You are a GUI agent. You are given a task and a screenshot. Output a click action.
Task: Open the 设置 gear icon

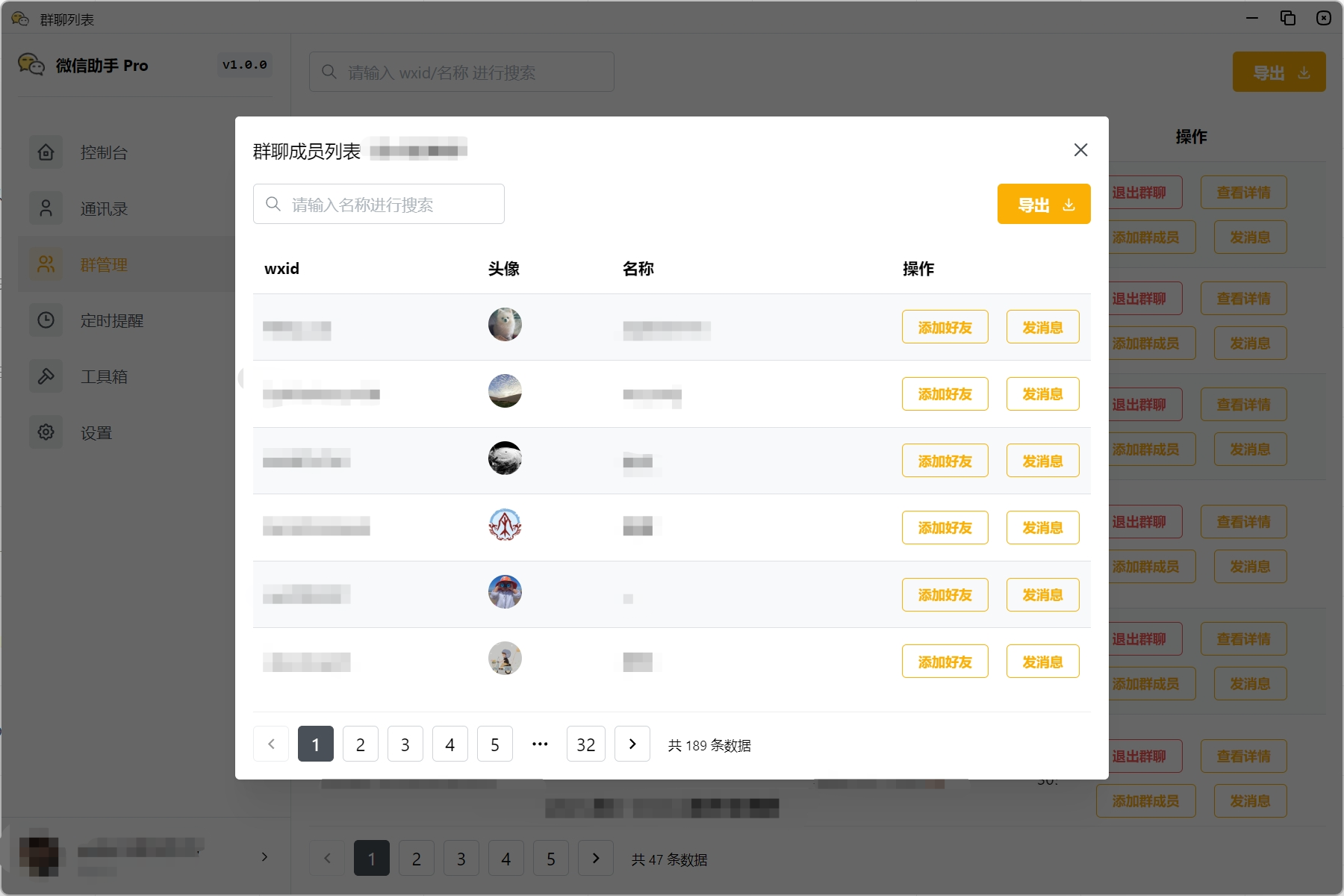coord(46,432)
